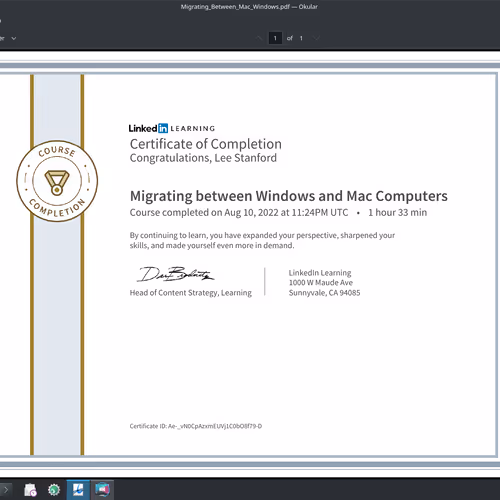Open the dropdown arrow in Okular toolbar
The height and width of the screenshot is (500, 500).
[x=14, y=38]
